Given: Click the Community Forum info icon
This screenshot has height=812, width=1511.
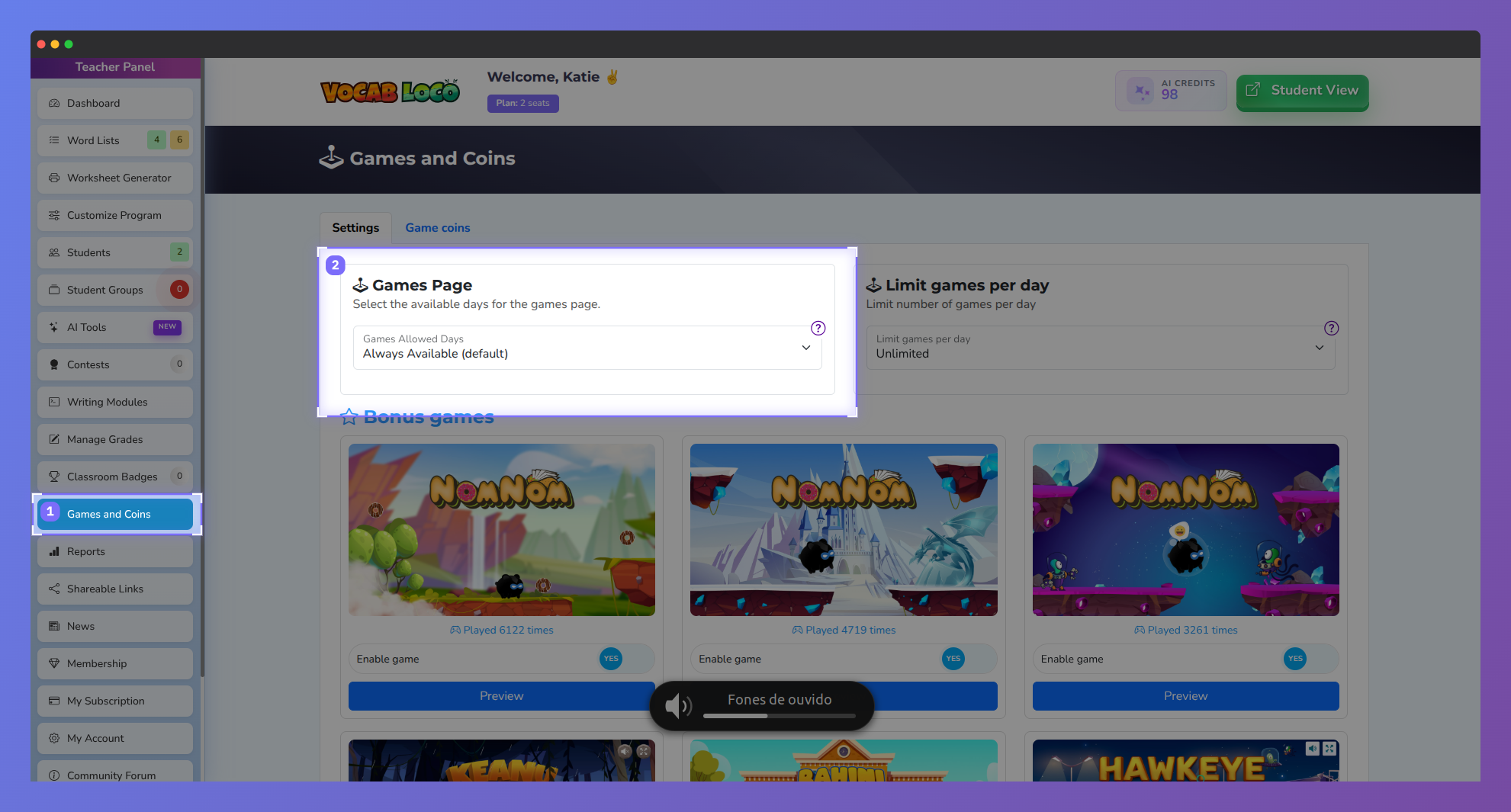Looking at the screenshot, I should pyautogui.click(x=54, y=775).
